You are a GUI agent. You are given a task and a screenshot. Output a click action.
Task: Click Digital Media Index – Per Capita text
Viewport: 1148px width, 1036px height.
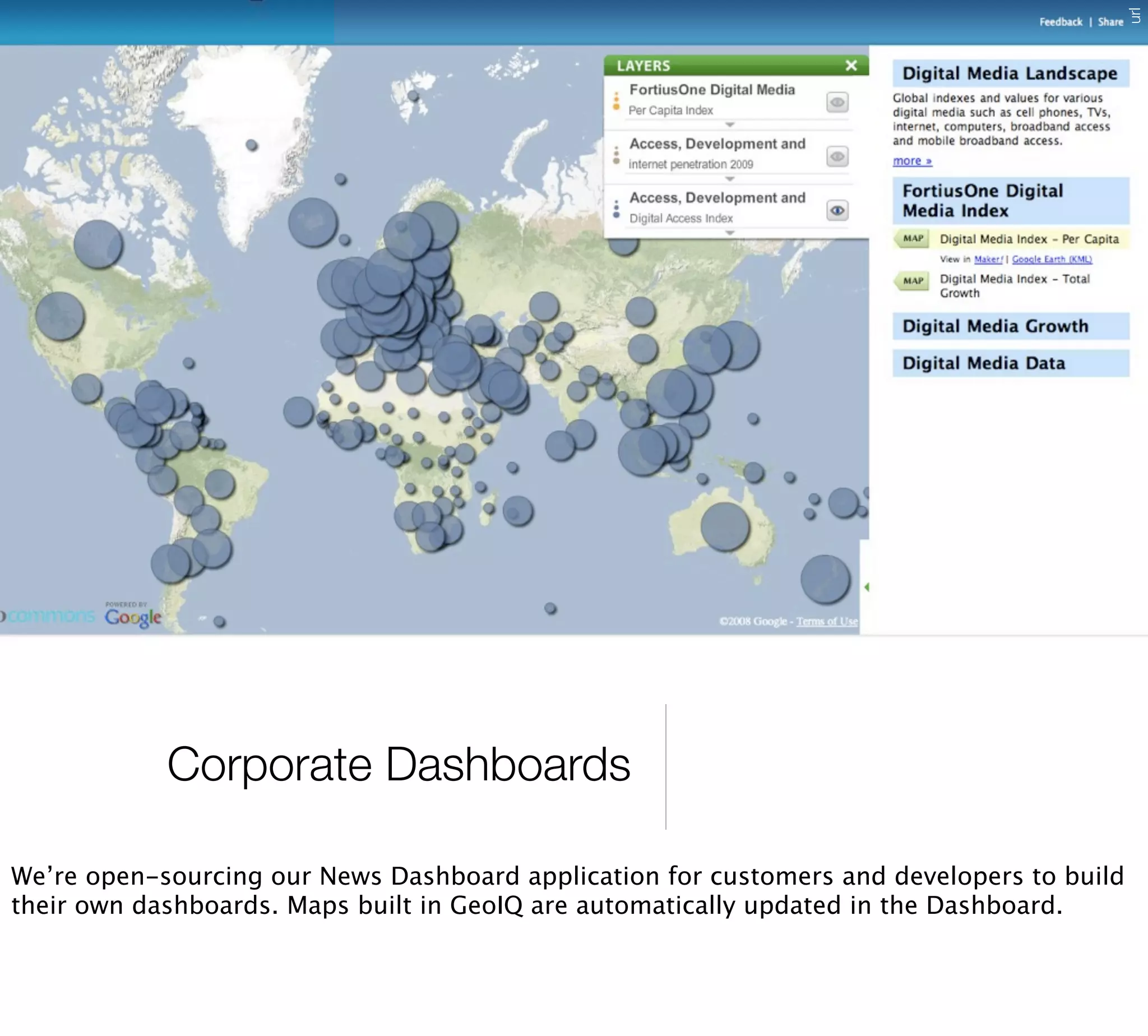click(x=1029, y=239)
